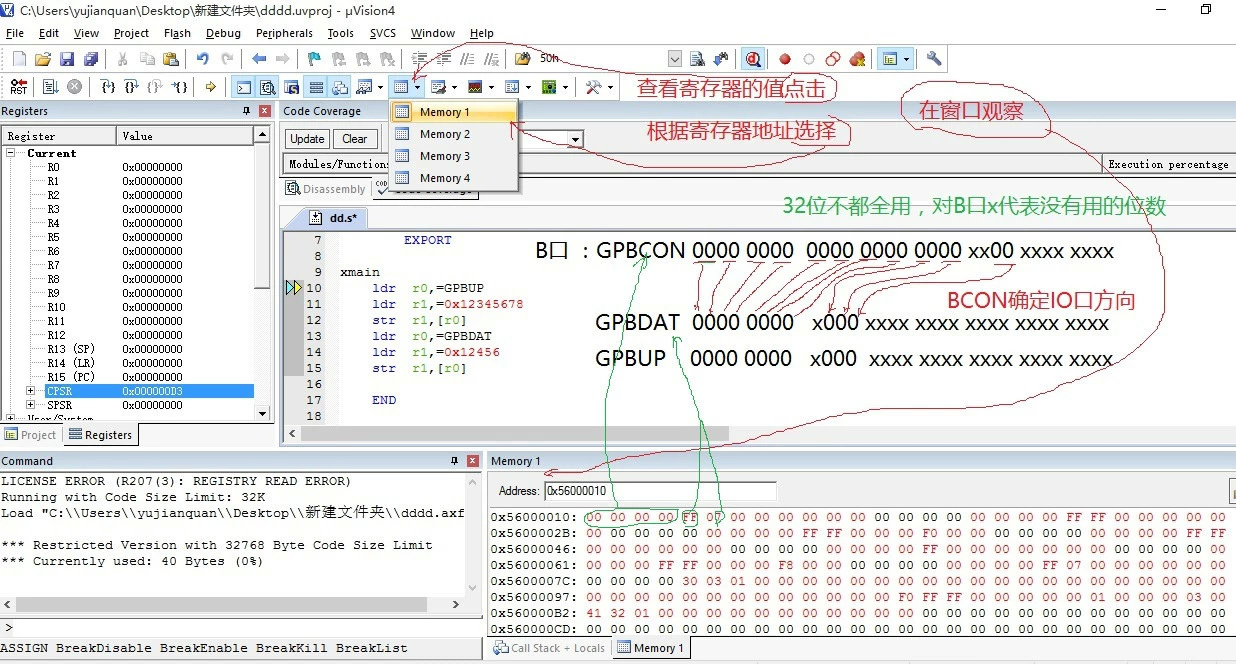Close the Registers panel
The image size is (1236, 664).
tap(265, 111)
